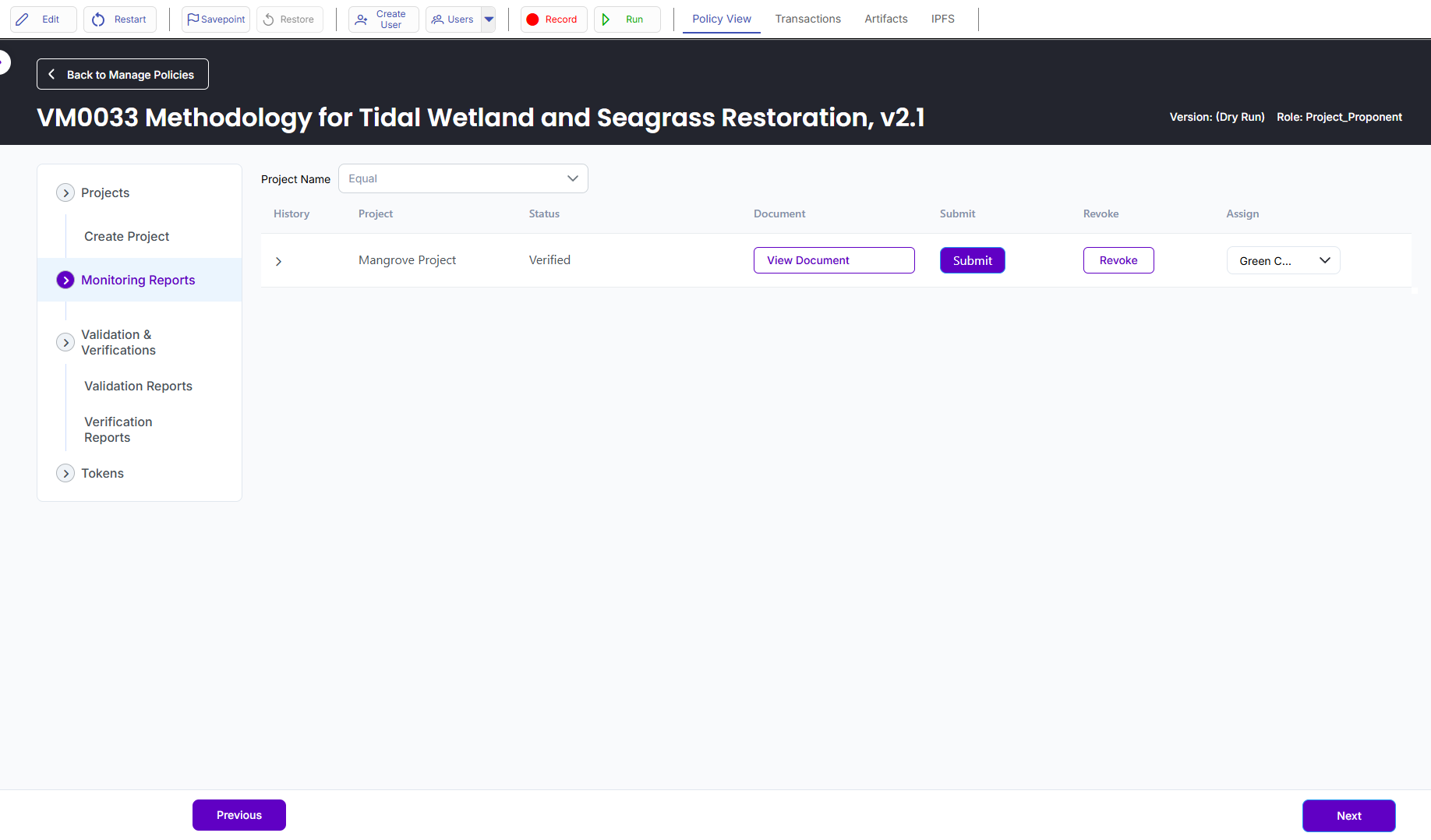The height and width of the screenshot is (840, 1431).
Task: Start recording with the red Record icon
Action: tap(533, 19)
